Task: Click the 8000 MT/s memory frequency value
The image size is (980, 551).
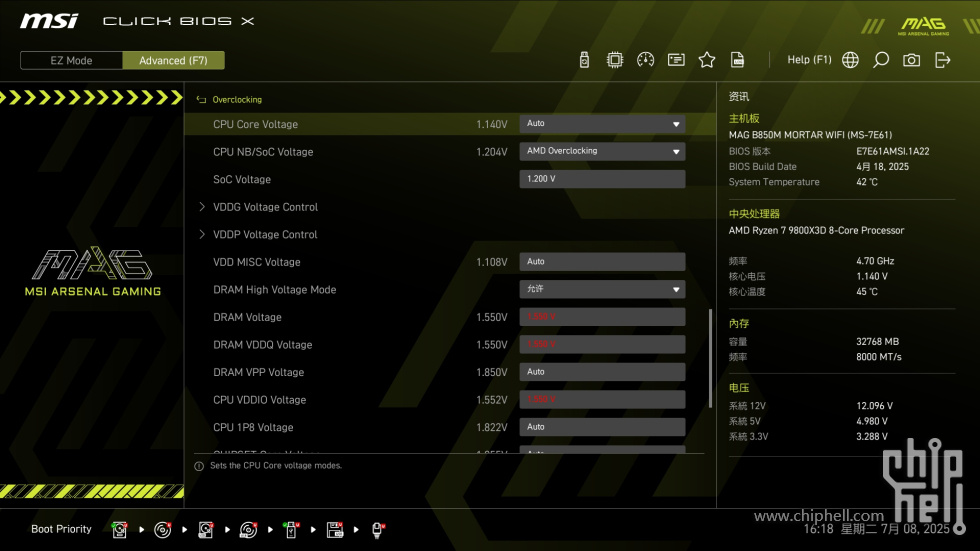Action: [x=879, y=357]
